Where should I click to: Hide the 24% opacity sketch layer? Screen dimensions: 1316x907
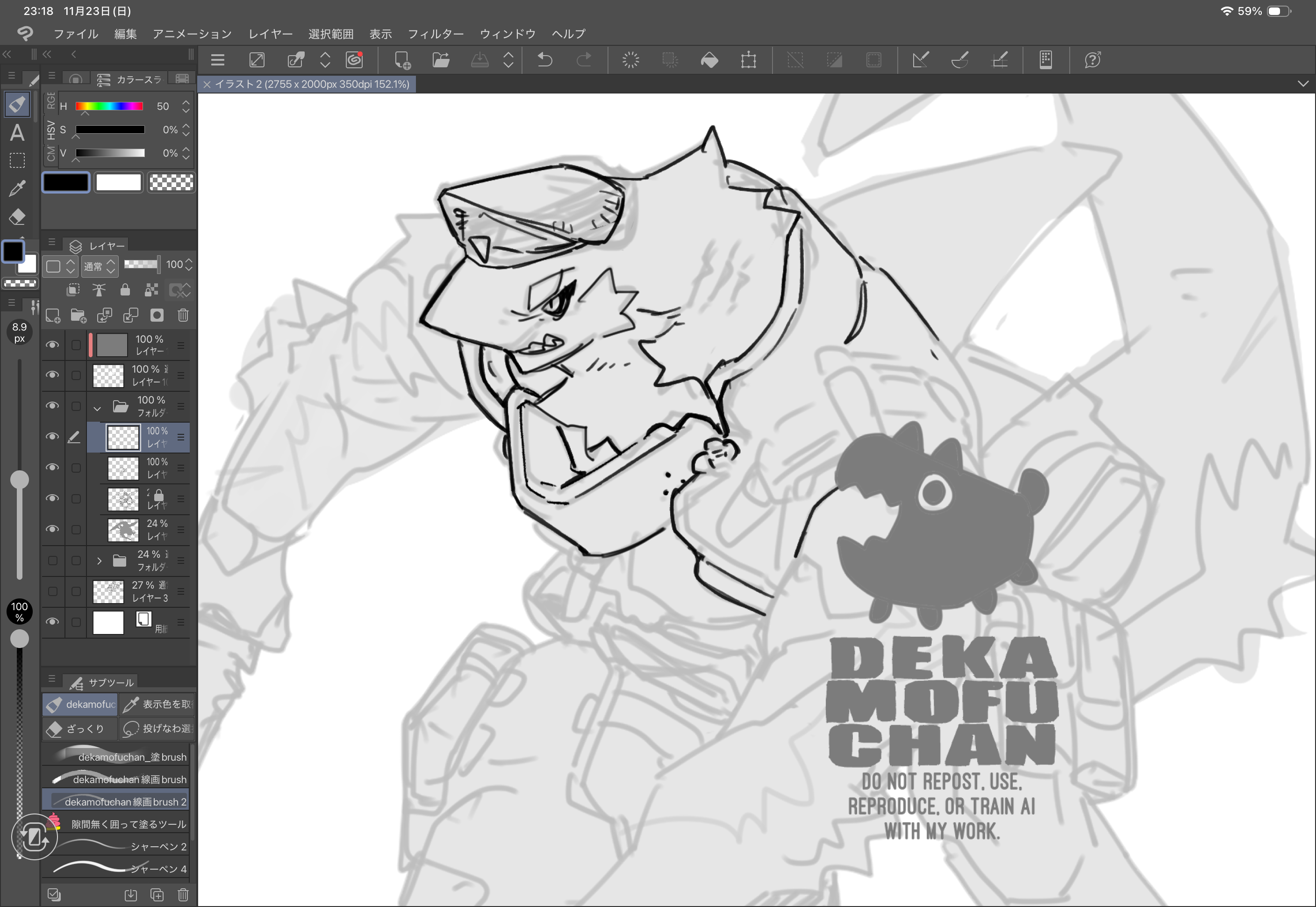[52, 529]
